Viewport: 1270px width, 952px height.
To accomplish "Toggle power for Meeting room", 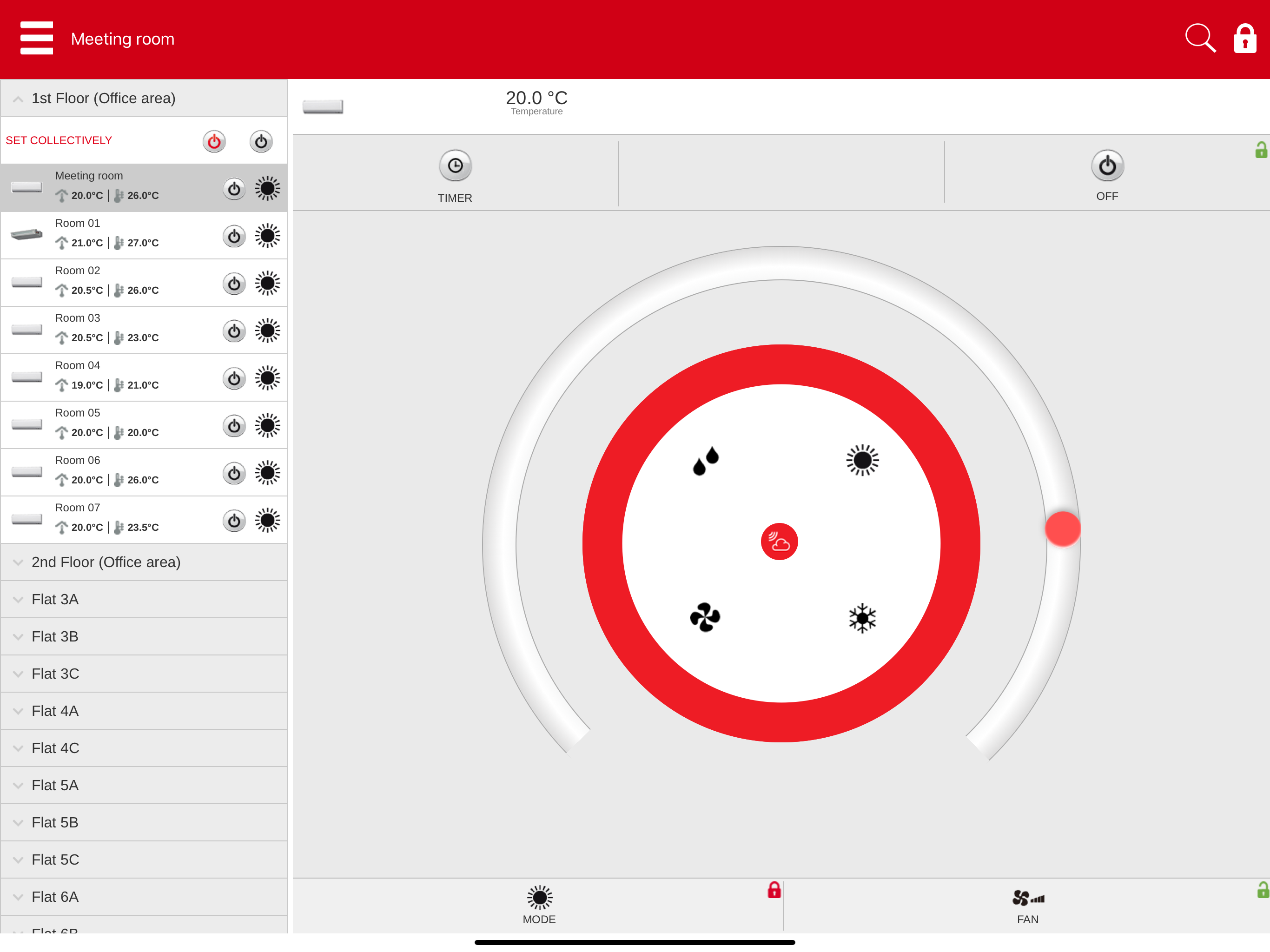I will point(234,188).
